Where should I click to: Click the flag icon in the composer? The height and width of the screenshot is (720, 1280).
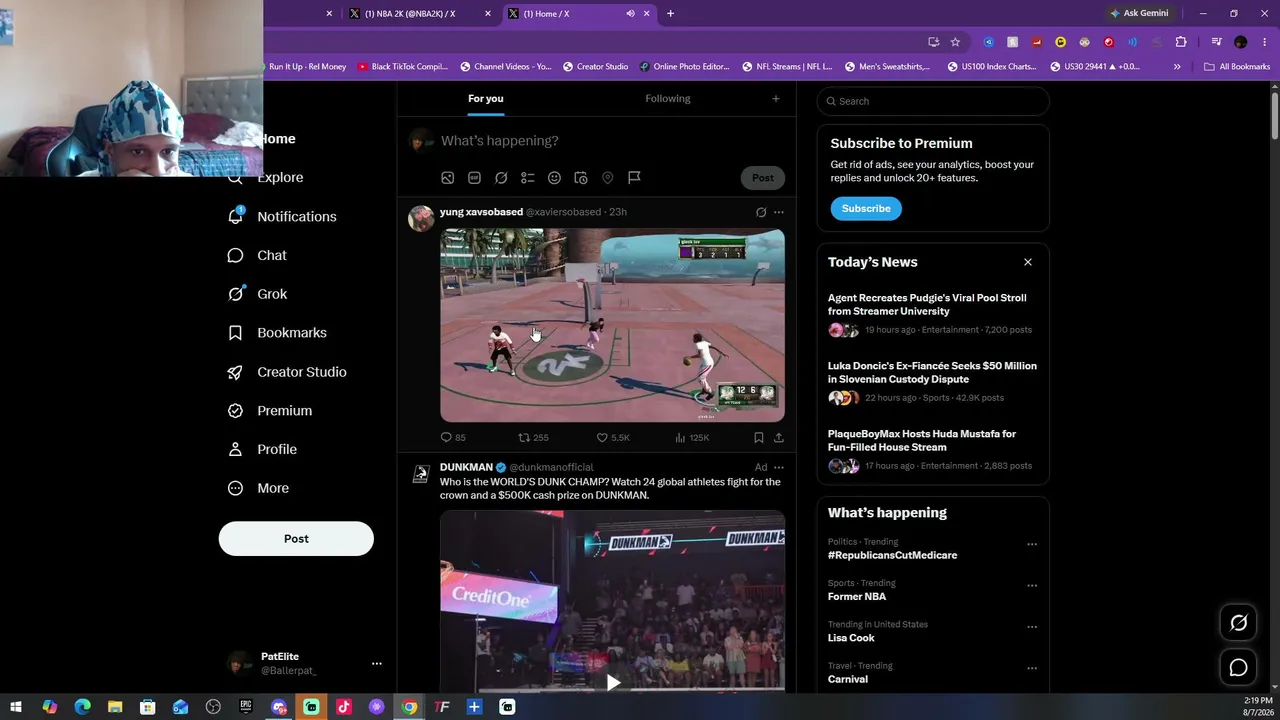click(x=634, y=178)
